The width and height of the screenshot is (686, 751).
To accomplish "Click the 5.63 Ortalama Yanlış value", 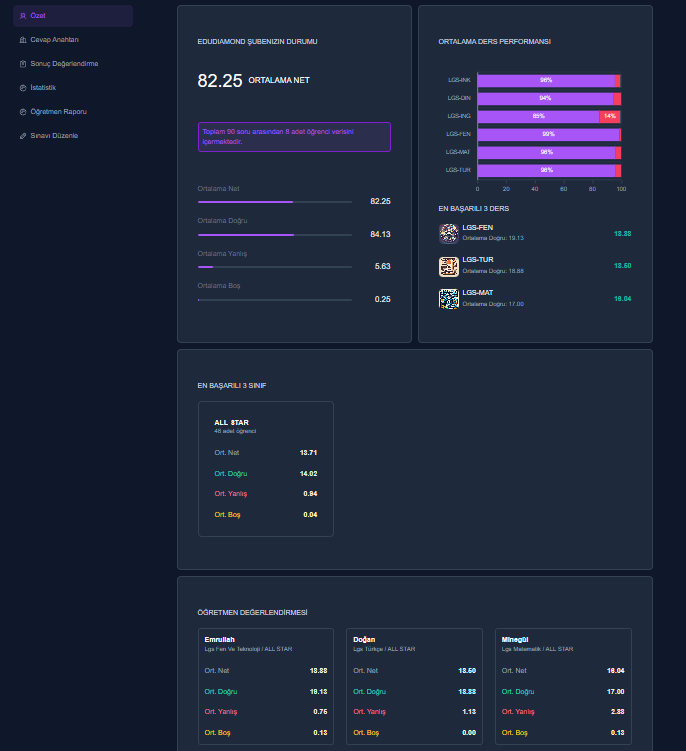I will coord(382,266).
